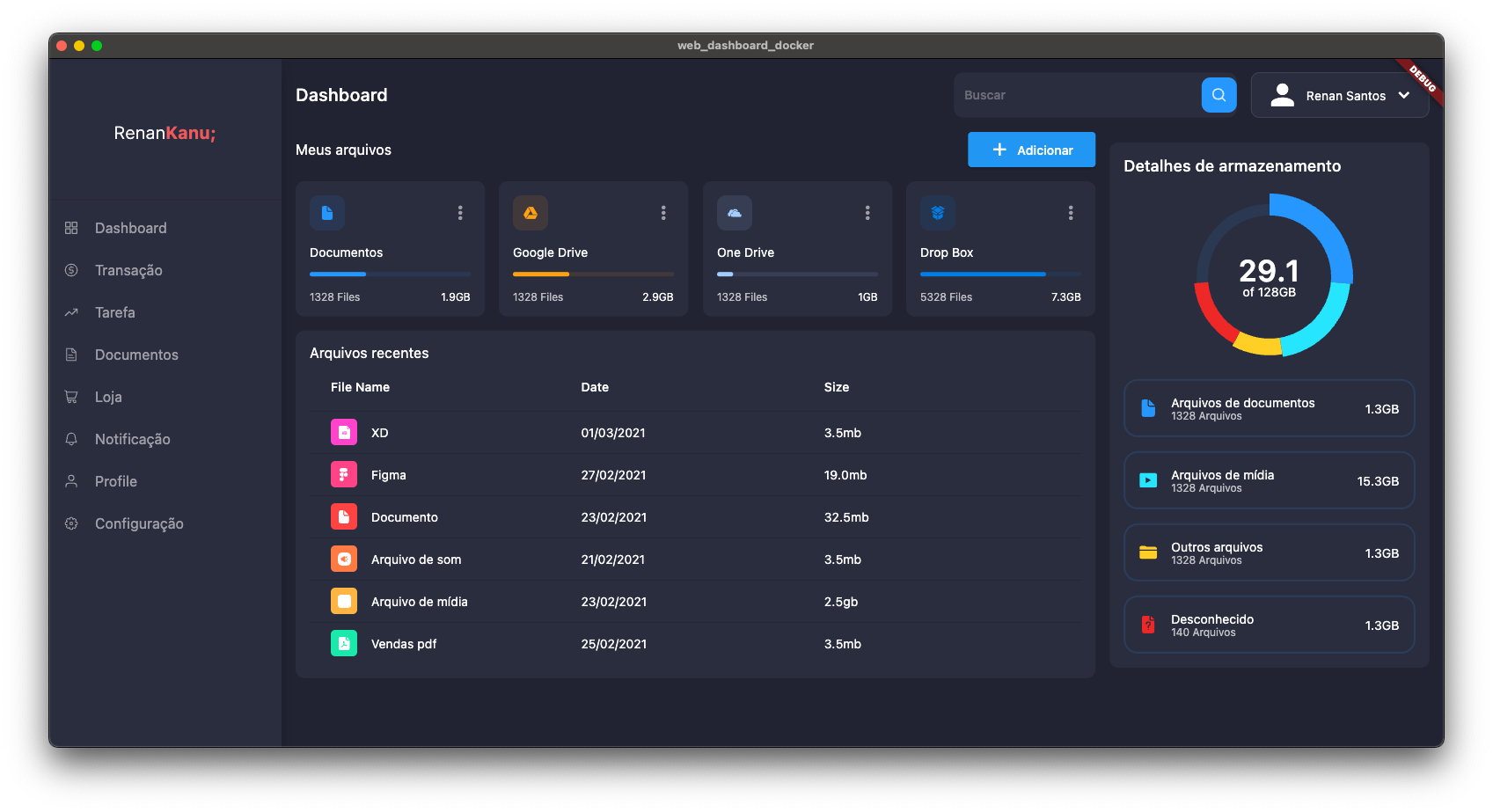Click the One Drive cloud icon

(735, 212)
